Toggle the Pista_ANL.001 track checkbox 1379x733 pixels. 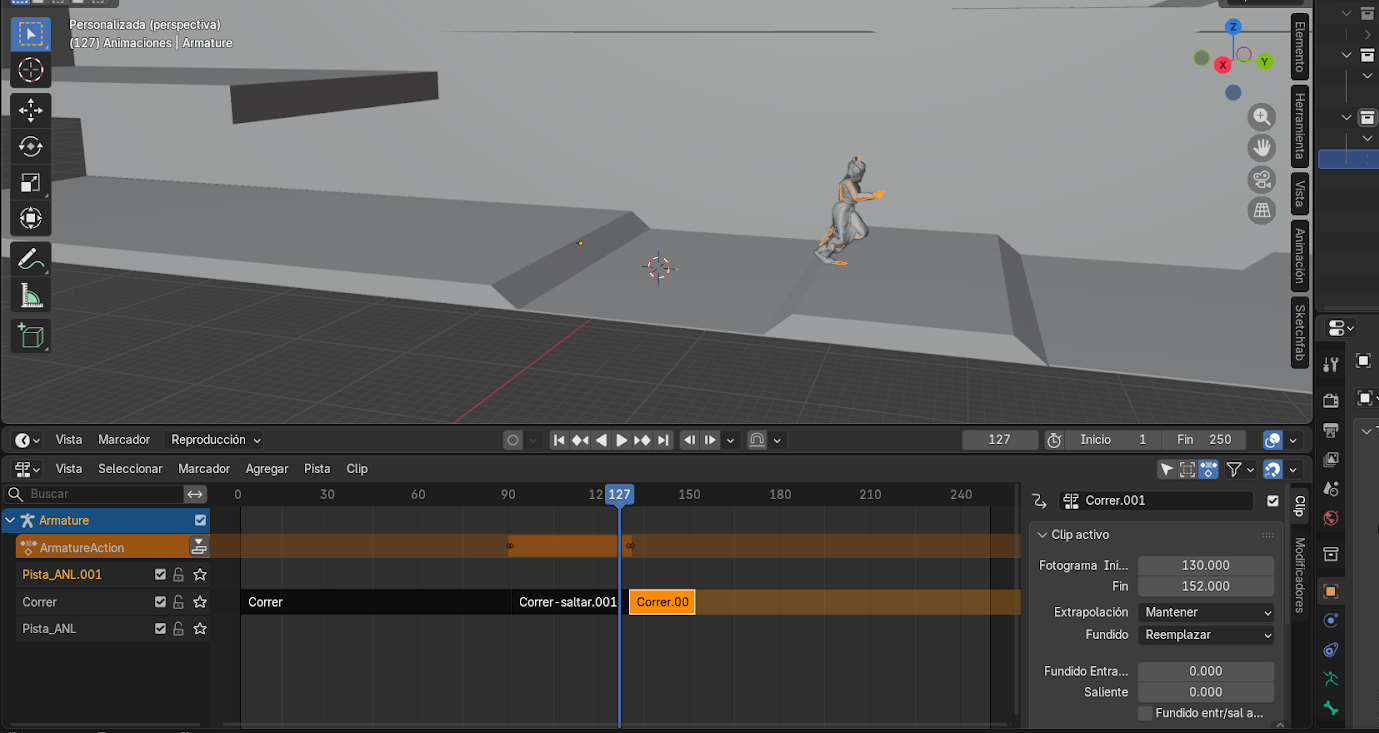tap(160, 575)
